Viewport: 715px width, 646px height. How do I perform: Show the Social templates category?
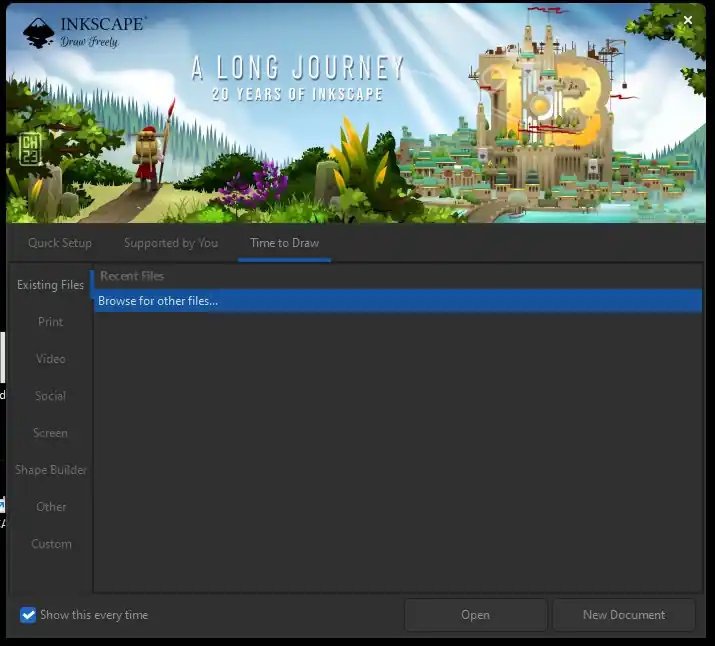click(50, 396)
